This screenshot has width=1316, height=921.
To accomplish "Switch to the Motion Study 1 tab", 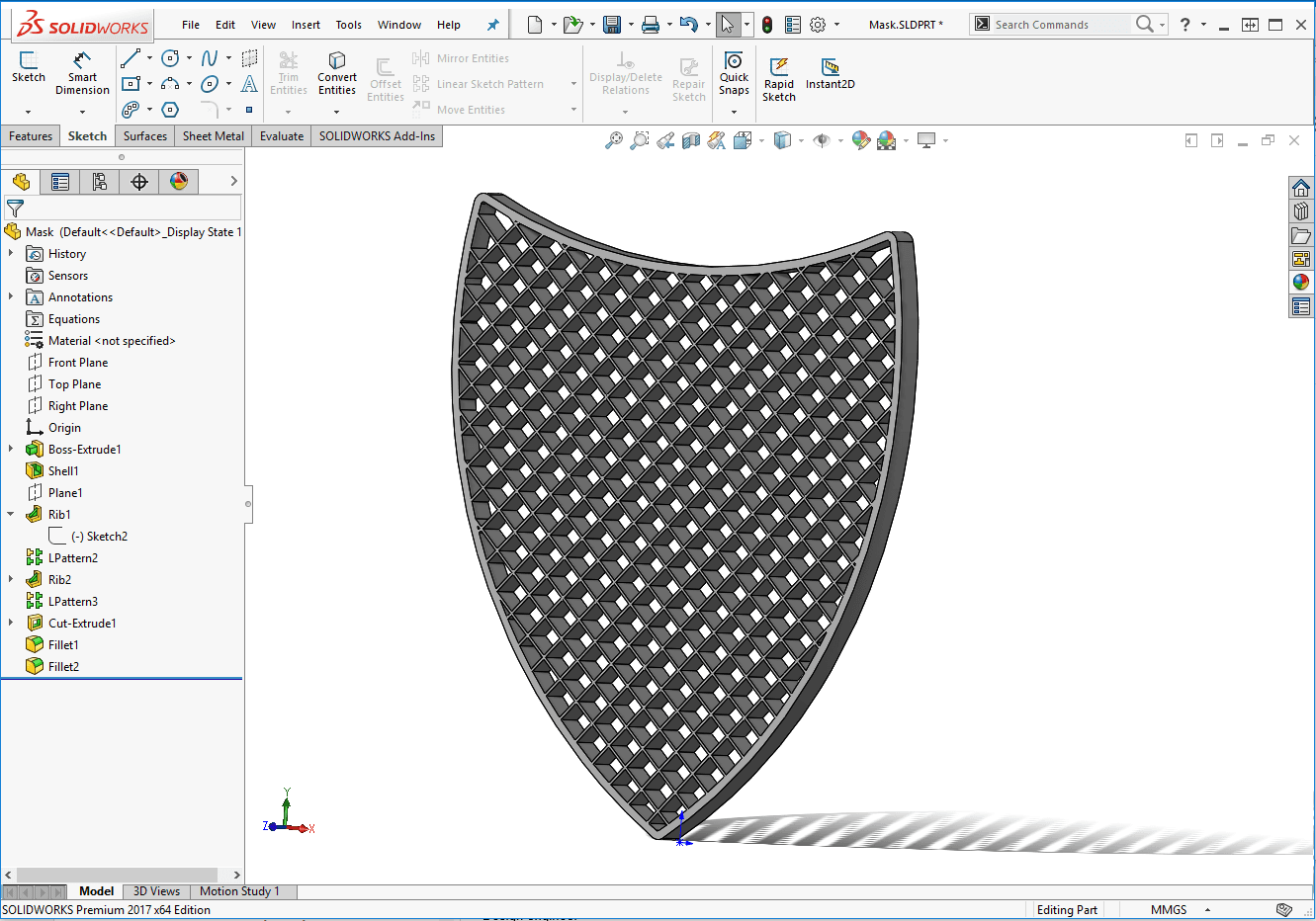I will click(239, 891).
